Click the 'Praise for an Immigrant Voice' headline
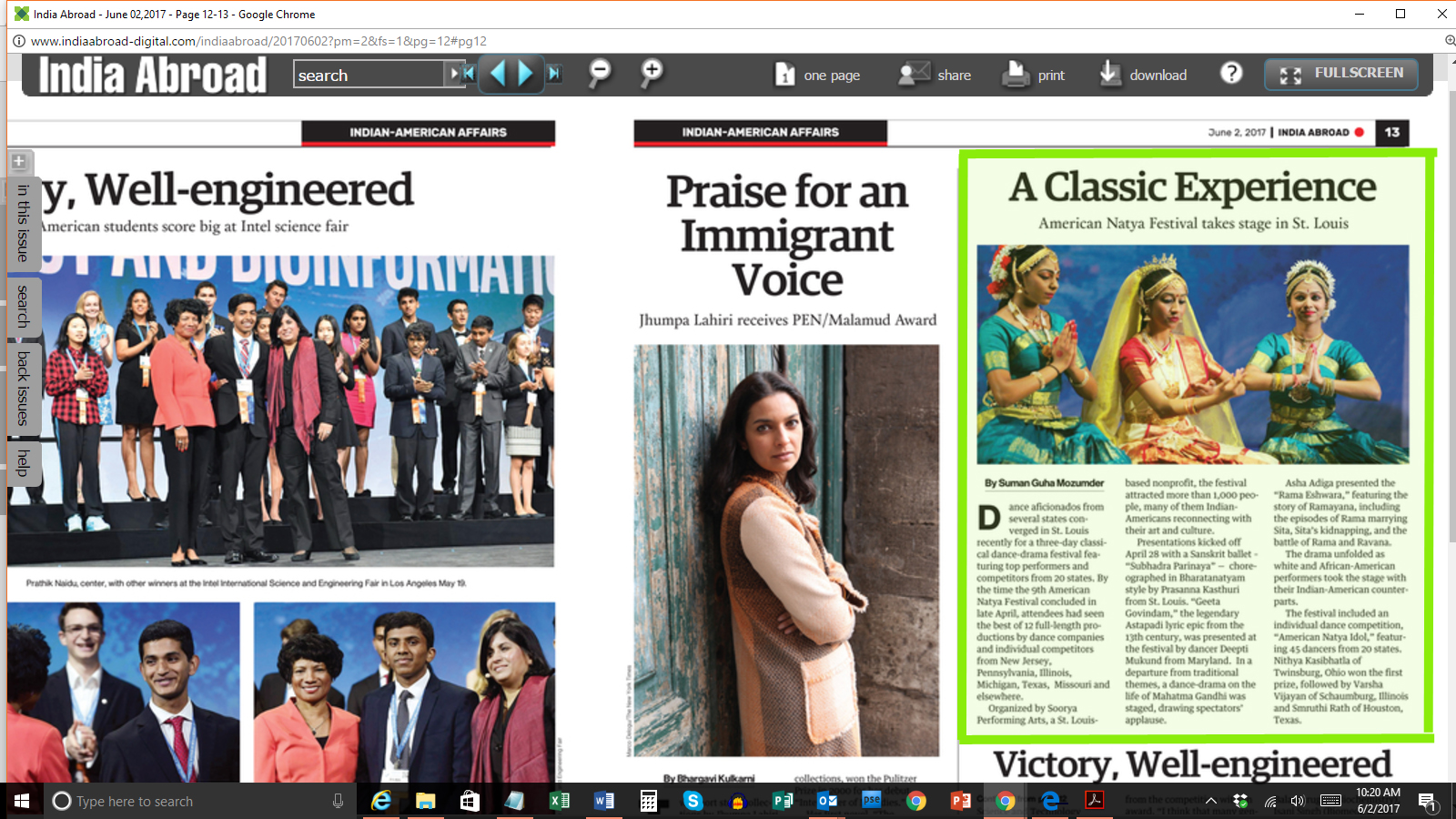Image resolution: width=1456 pixels, height=819 pixels. [787, 235]
